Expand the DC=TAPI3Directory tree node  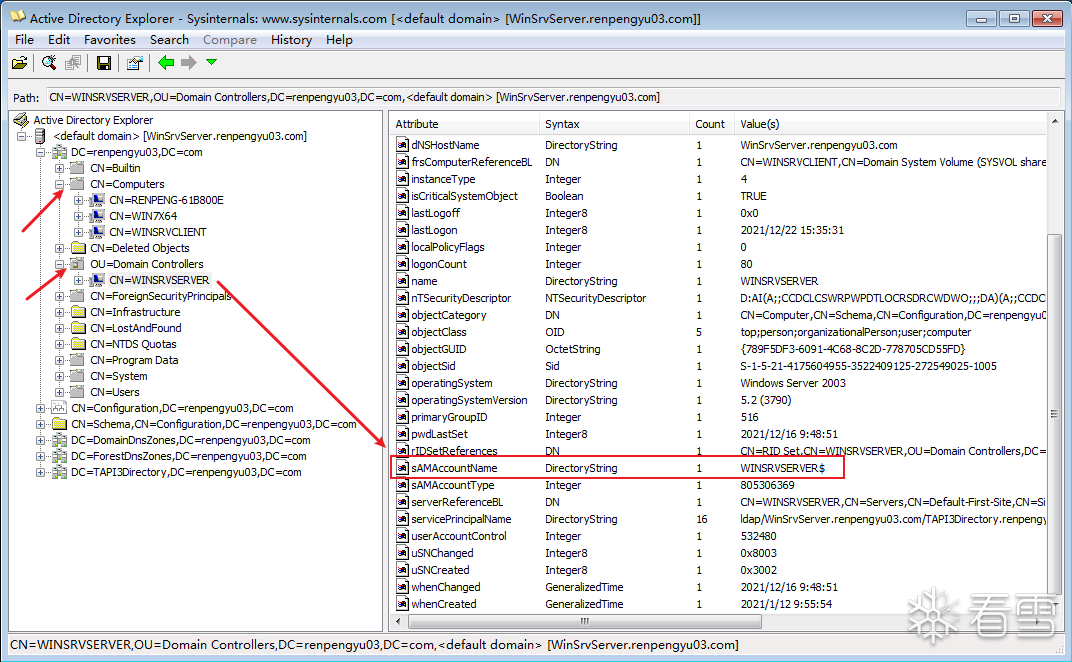pos(40,472)
